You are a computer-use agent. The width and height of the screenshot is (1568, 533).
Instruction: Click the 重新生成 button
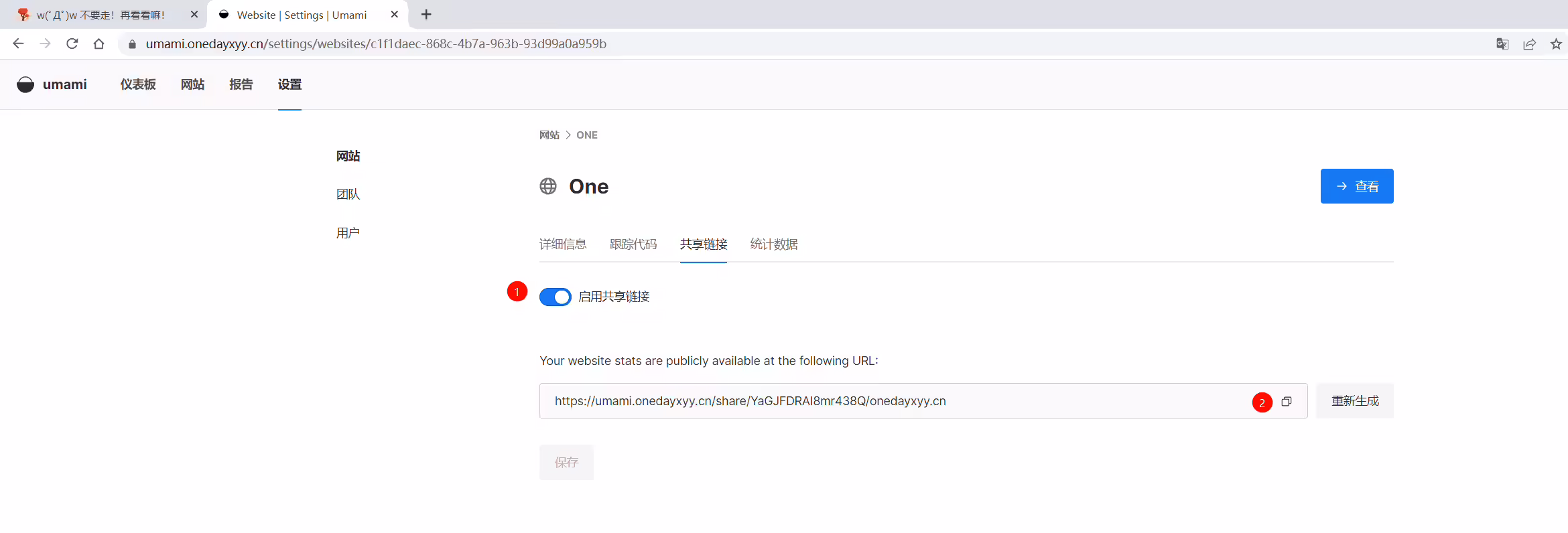click(1355, 401)
